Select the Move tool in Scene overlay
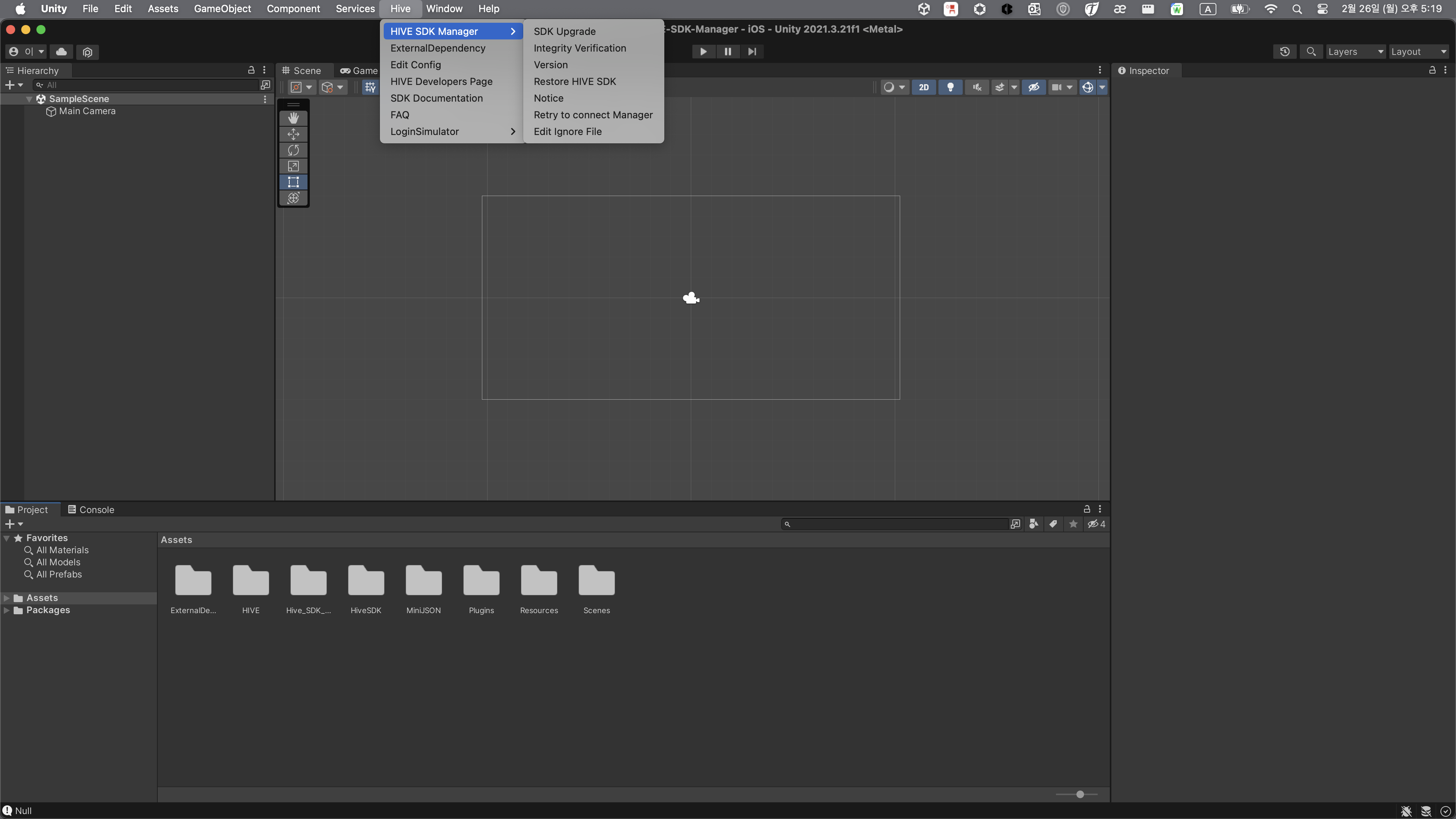1456x819 pixels. tap(293, 134)
